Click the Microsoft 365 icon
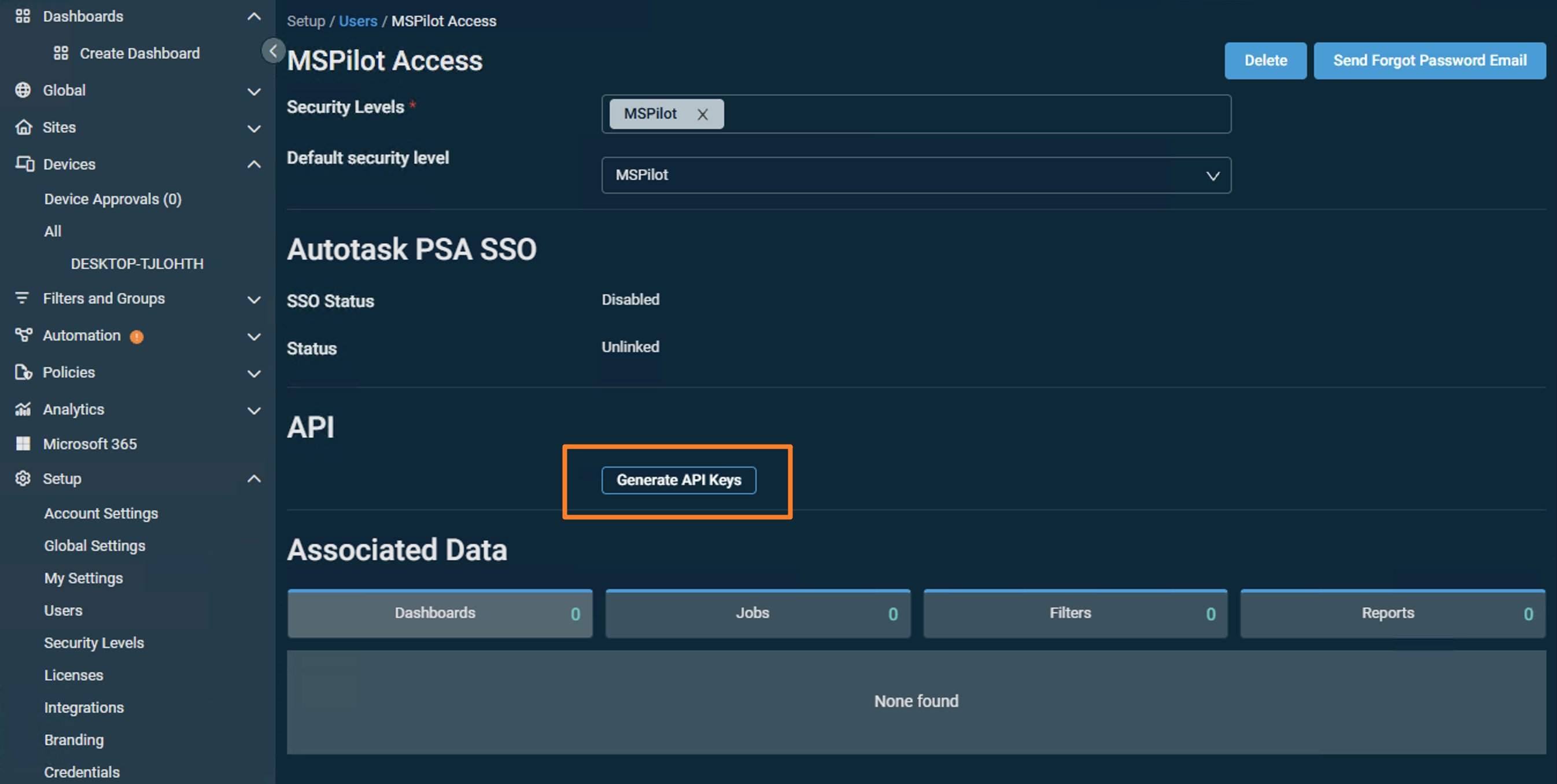This screenshot has height=784, width=1557. coord(23,443)
